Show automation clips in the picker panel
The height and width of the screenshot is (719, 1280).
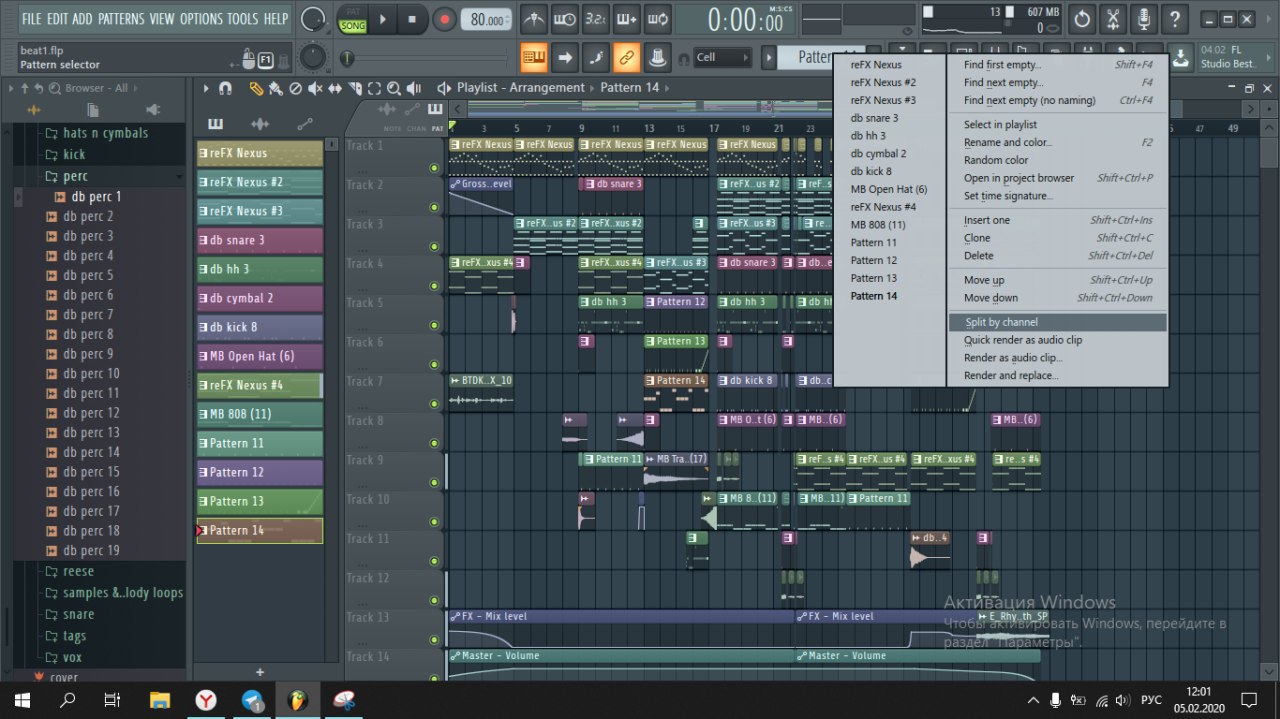click(x=305, y=124)
